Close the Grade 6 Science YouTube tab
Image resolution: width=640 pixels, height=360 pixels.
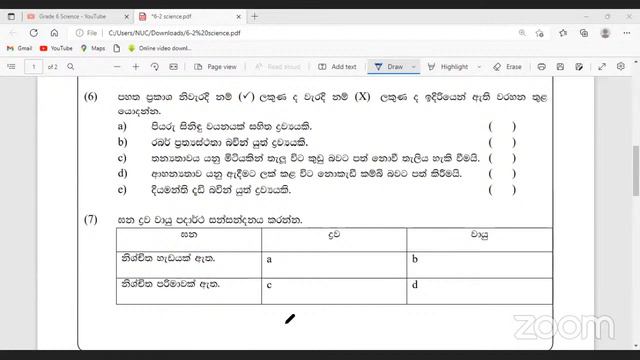(x=127, y=17)
